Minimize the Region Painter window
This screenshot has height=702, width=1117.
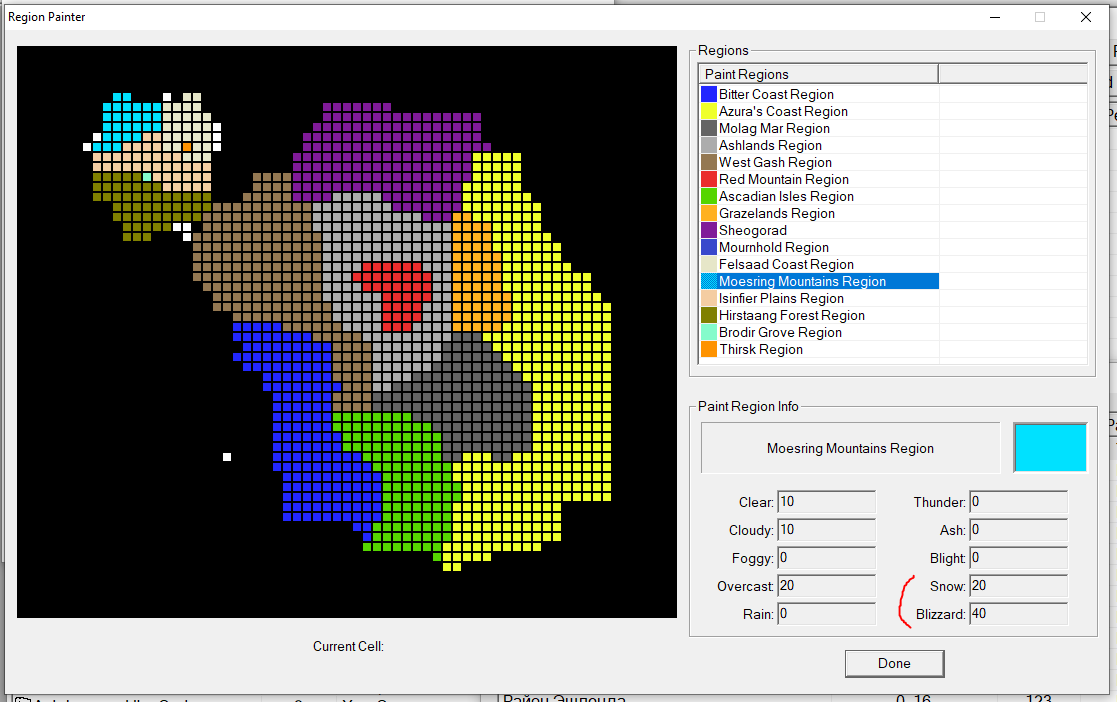(x=995, y=17)
